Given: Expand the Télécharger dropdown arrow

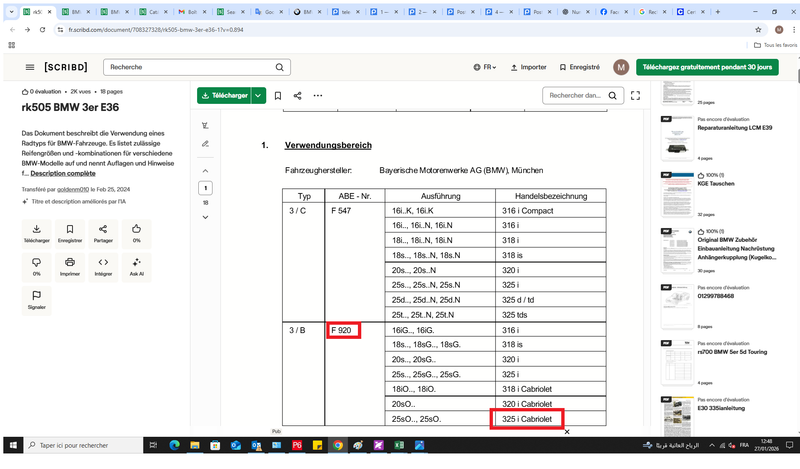Looking at the screenshot, I should (259, 95).
